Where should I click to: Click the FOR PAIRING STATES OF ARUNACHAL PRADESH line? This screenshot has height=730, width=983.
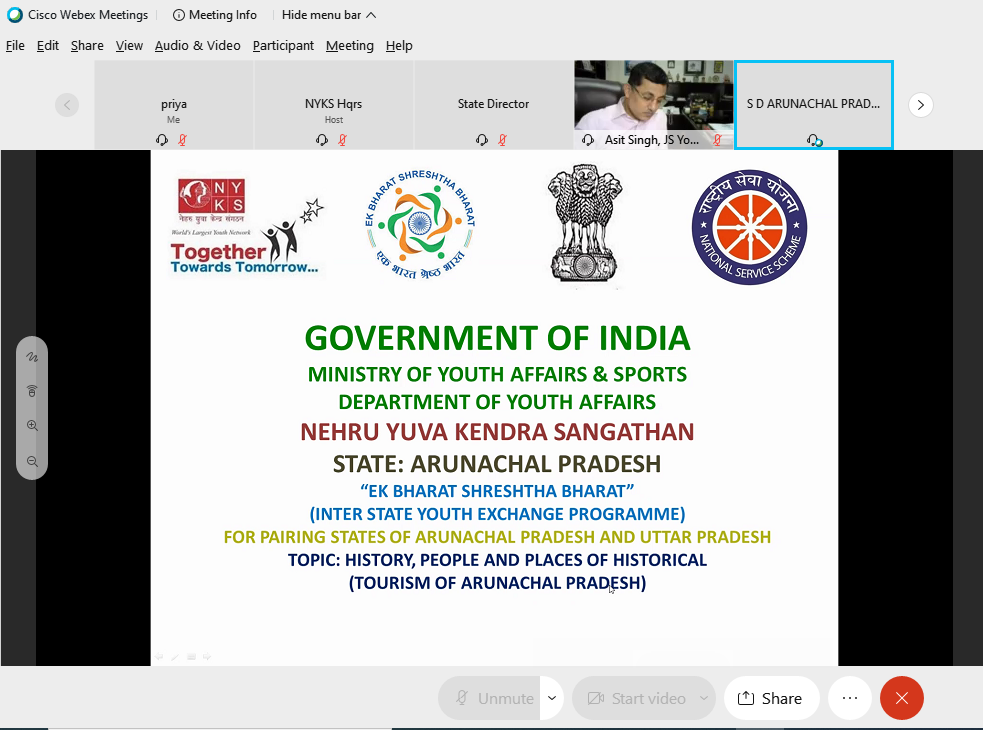[x=497, y=537]
